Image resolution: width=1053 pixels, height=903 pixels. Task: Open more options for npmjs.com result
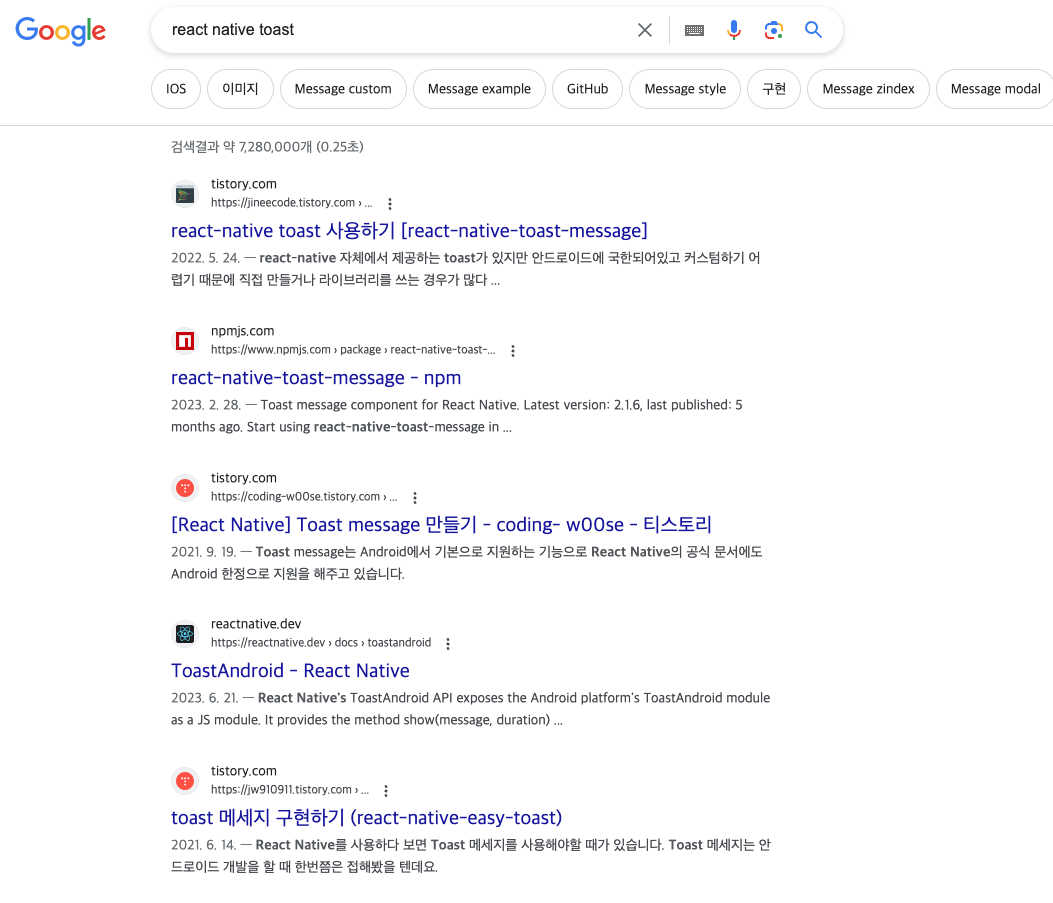point(512,350)
